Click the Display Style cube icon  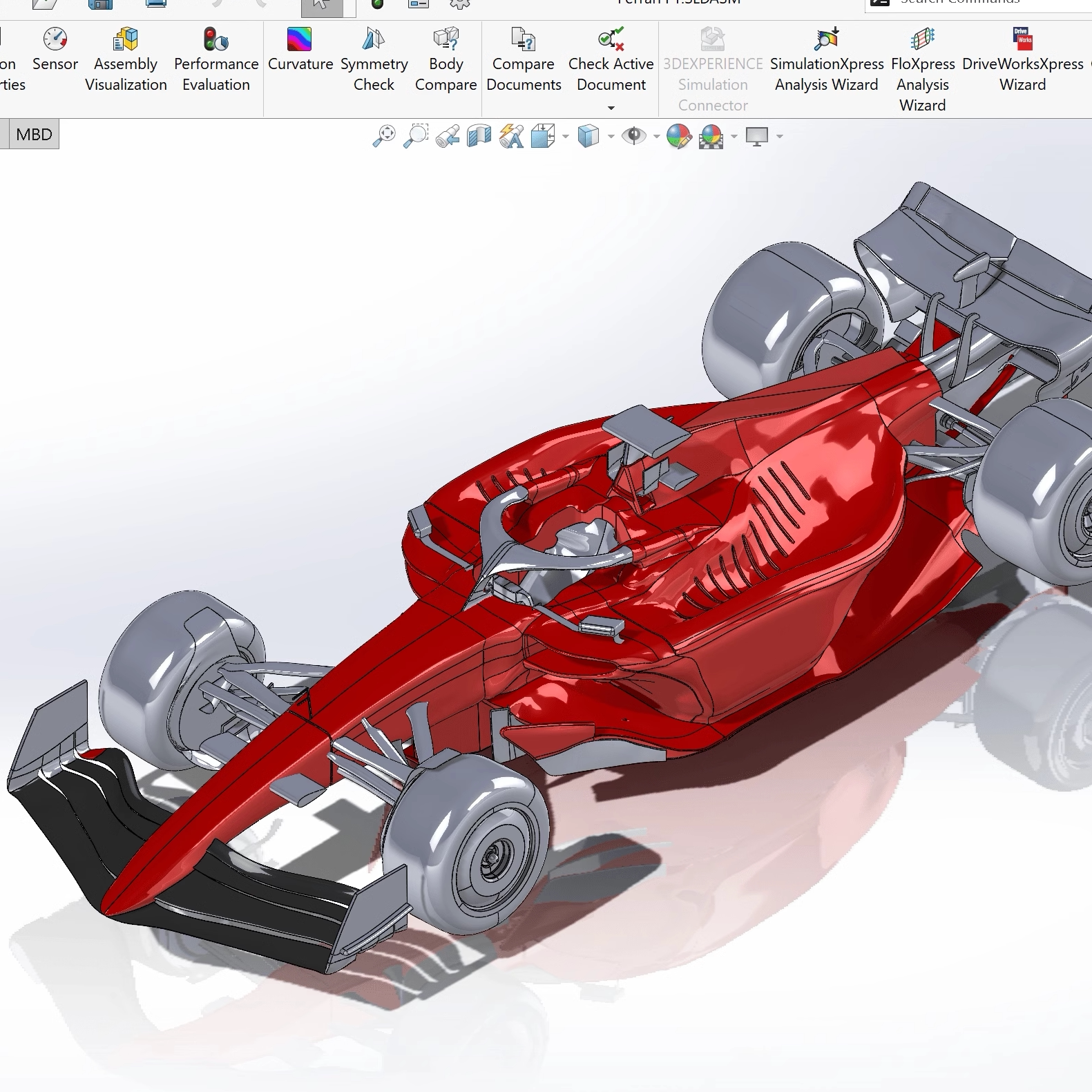[x=588, y=136]
